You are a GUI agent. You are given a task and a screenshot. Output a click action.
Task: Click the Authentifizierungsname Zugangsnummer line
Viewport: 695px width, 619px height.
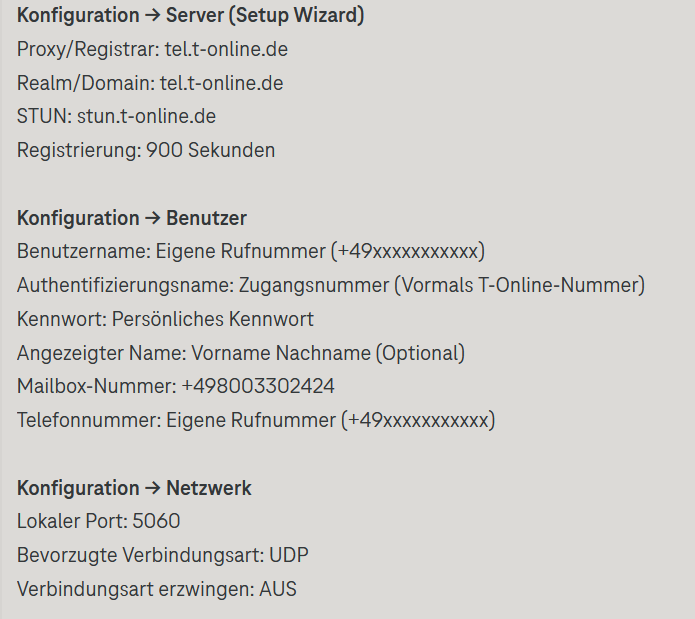(331, 285)
